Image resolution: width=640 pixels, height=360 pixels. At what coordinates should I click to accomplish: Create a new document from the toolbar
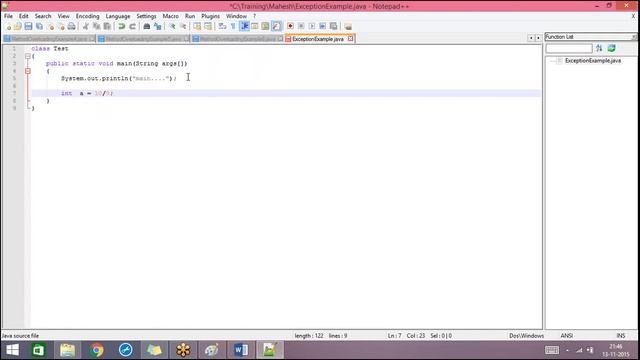pos(8,27)
